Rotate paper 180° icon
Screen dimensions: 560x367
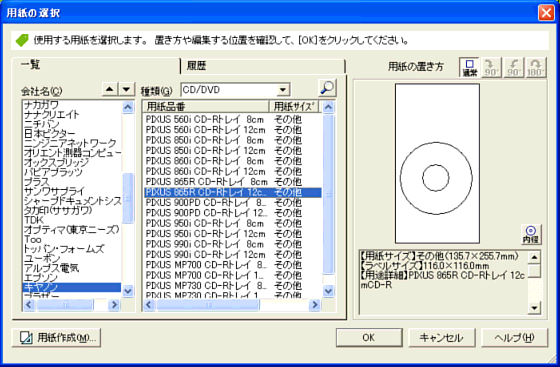pyautogui.click(x=536, y=67)
